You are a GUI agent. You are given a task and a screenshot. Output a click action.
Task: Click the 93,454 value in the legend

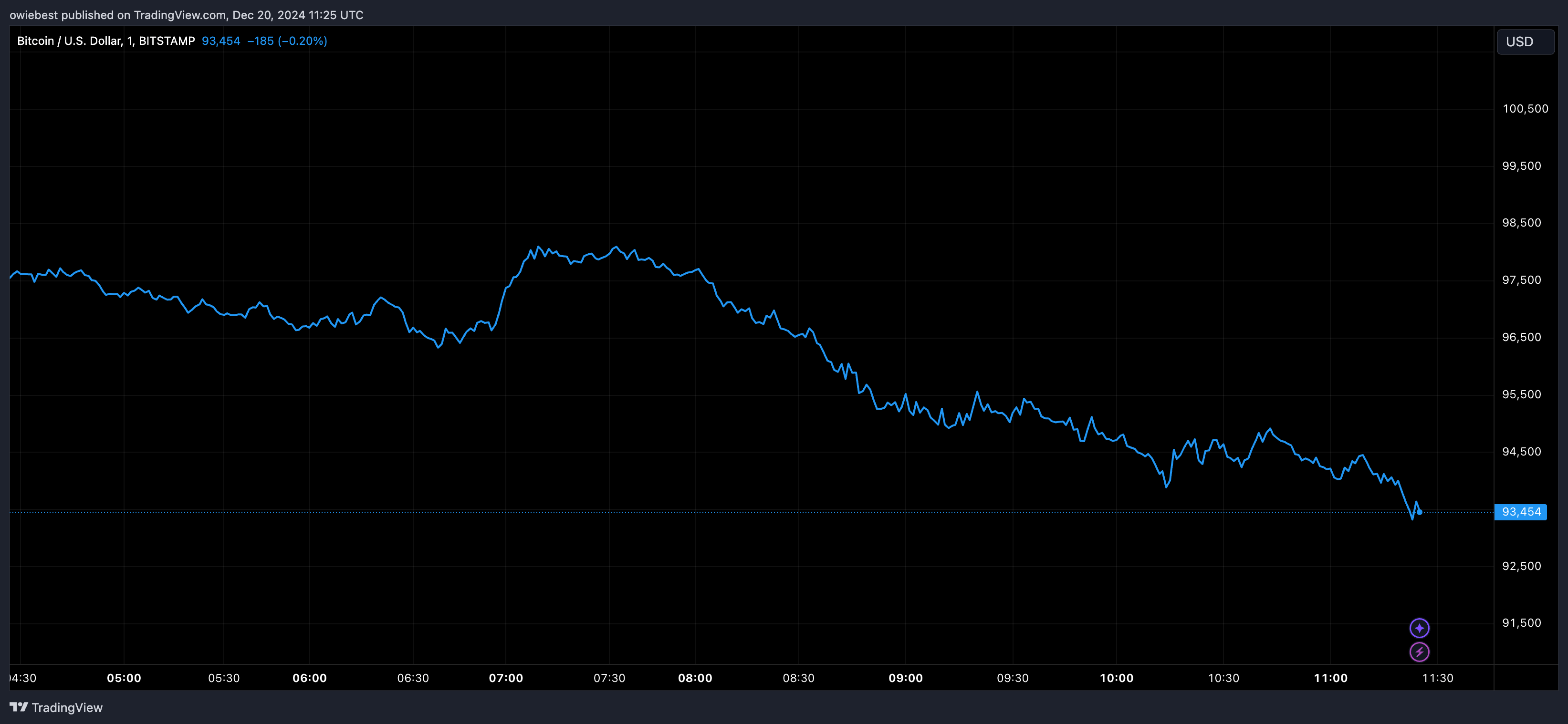coord(220,41)
